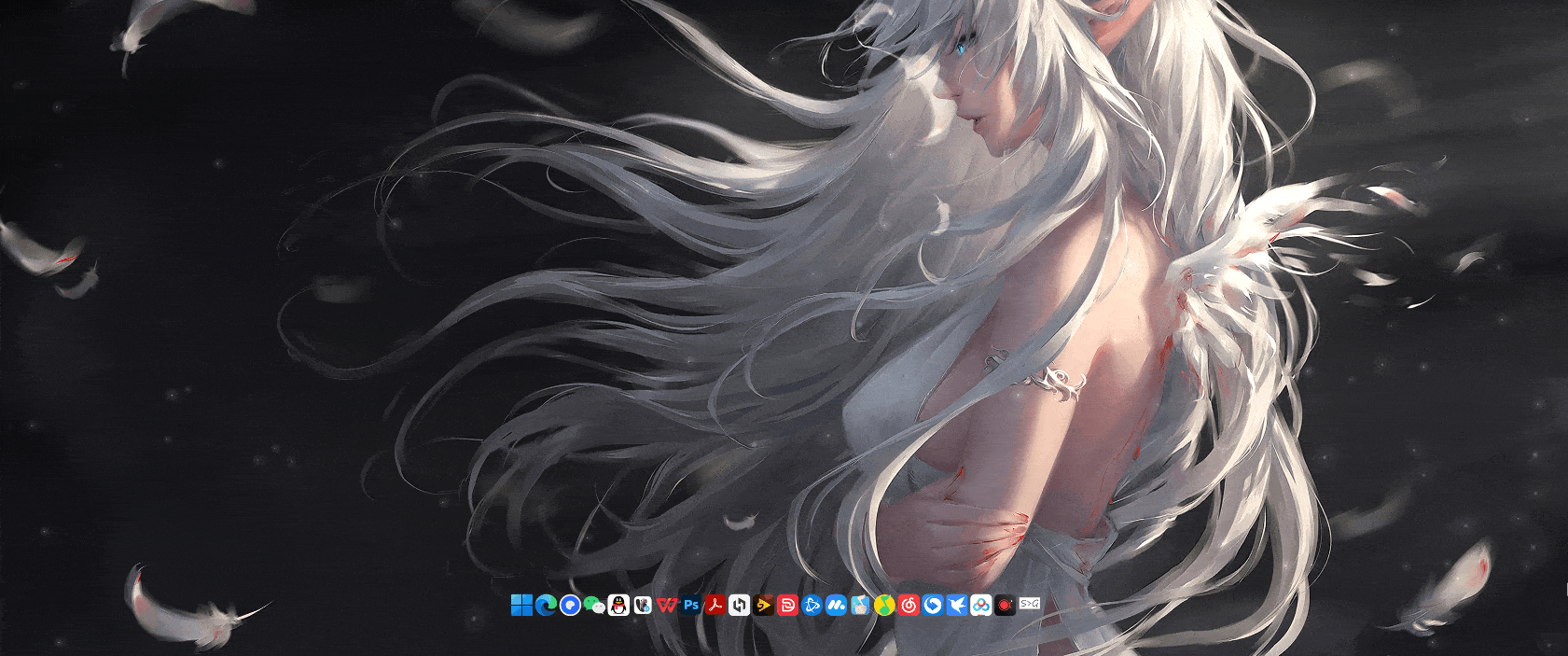Image resolution: width=1568 pixels, height=656 pixels.
Task: Open the red spiral D icon
Action: [788, 605]
